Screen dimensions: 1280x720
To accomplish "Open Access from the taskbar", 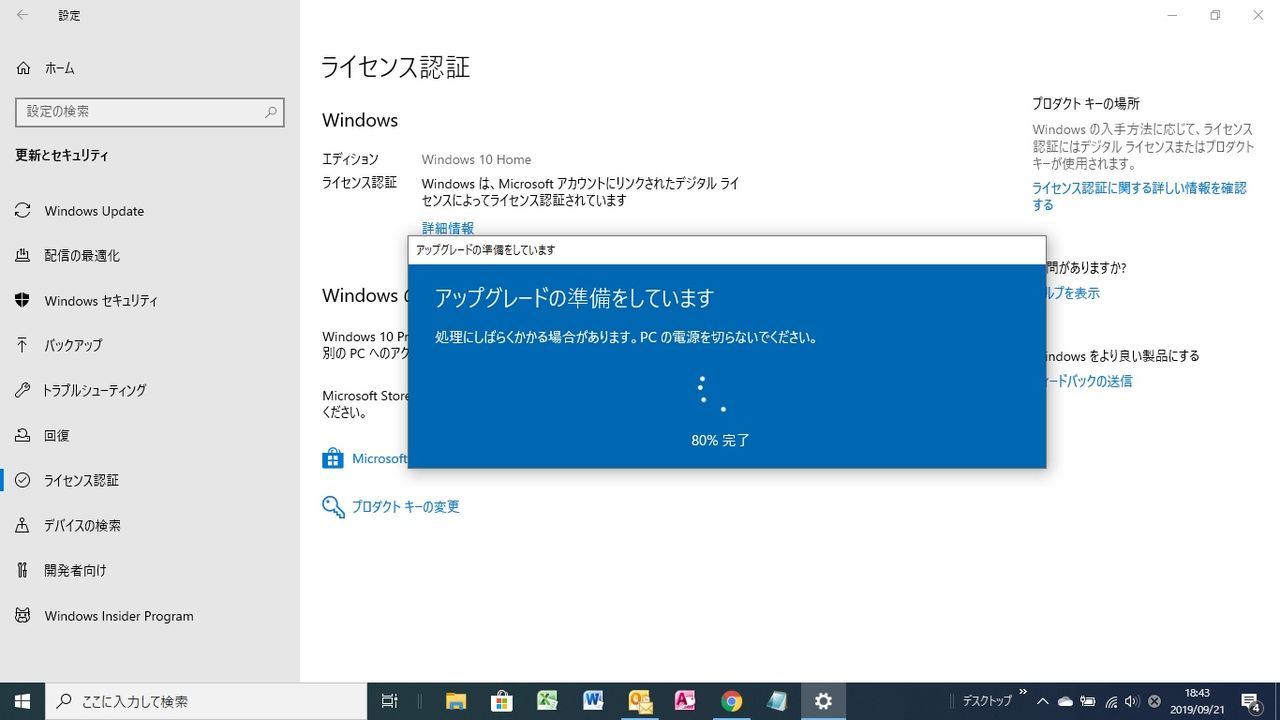I will click(x=685, y=701).
